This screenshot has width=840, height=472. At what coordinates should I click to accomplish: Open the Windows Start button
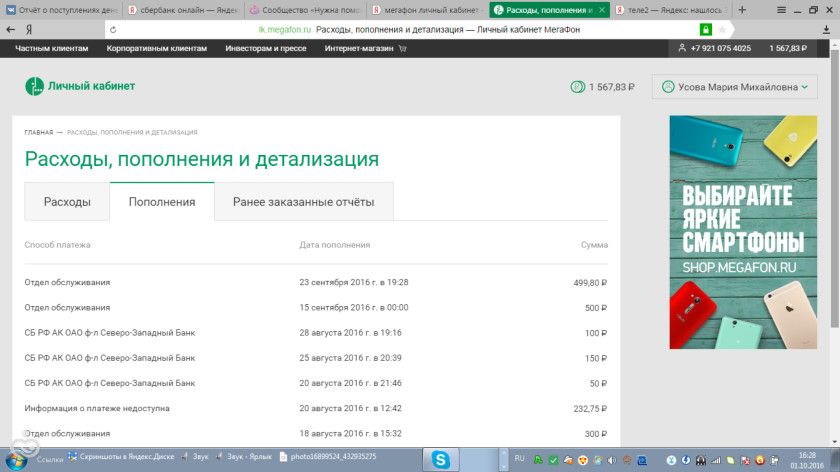[16, 460]
